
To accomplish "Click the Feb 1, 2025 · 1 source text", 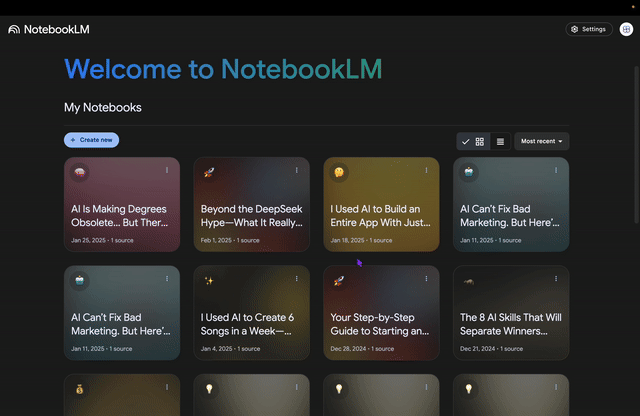I will 230,240.
